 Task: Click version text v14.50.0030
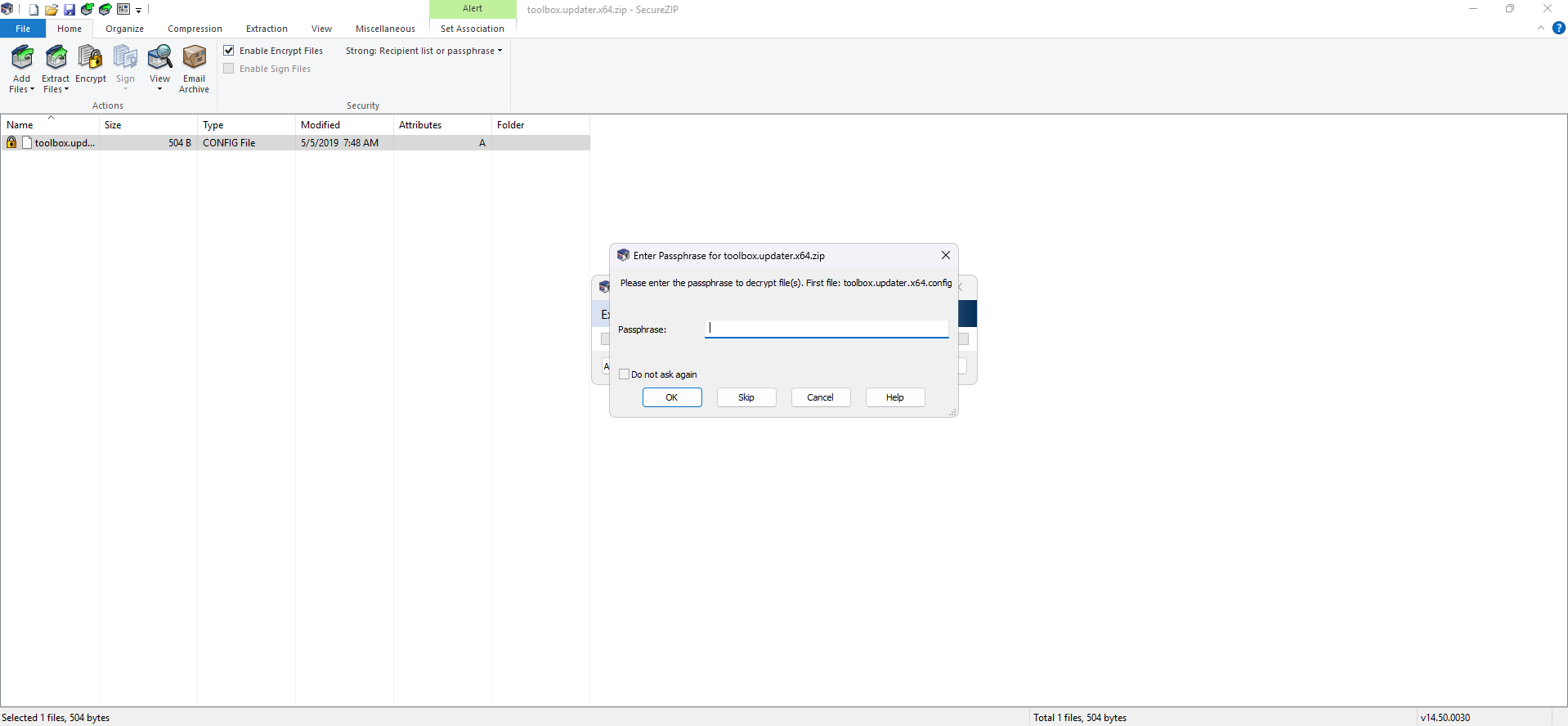(1445, 718)
